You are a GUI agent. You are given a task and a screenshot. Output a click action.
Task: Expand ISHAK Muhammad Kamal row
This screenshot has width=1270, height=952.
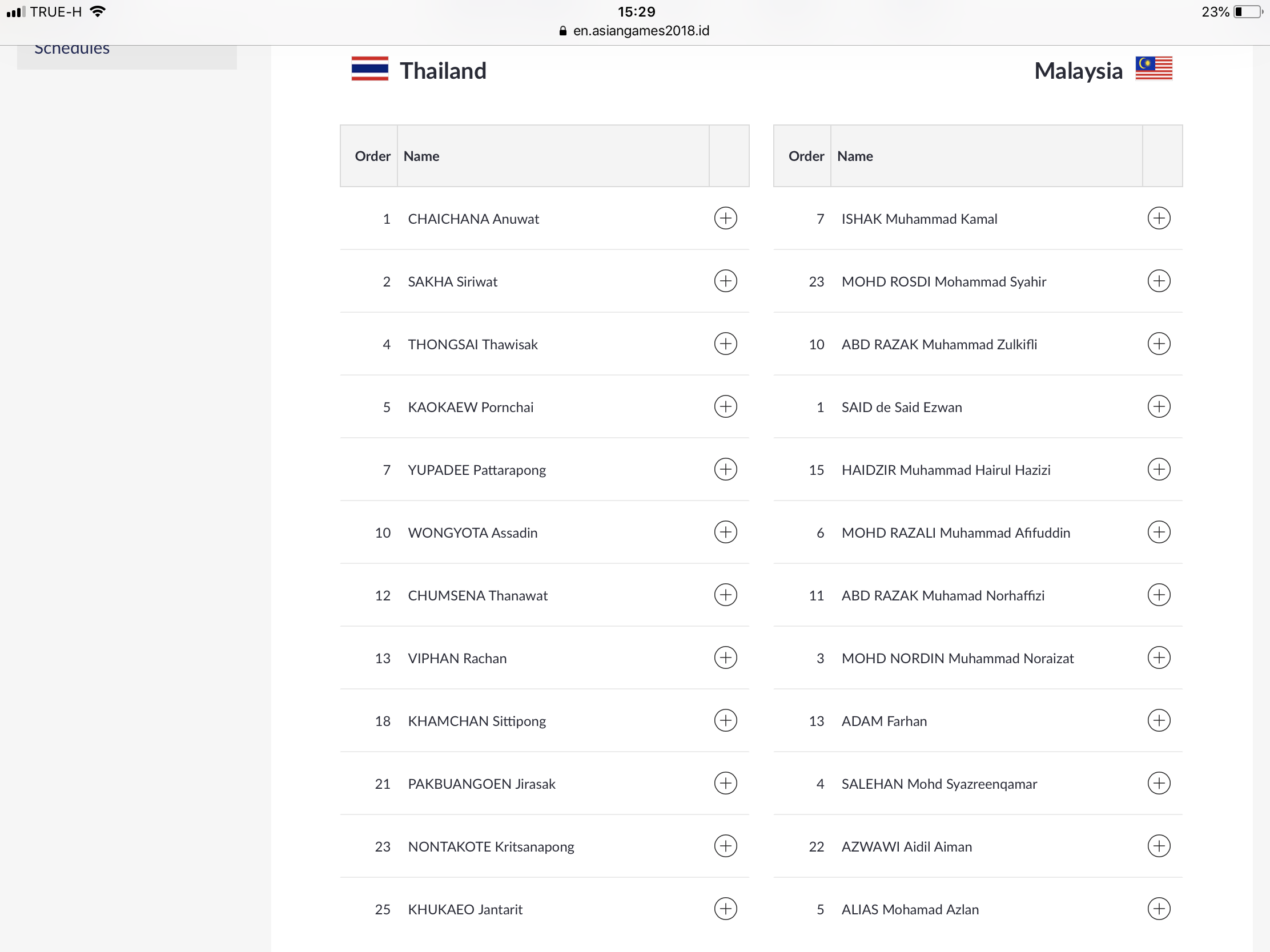pyautogui.click(x=1159, y=218)
